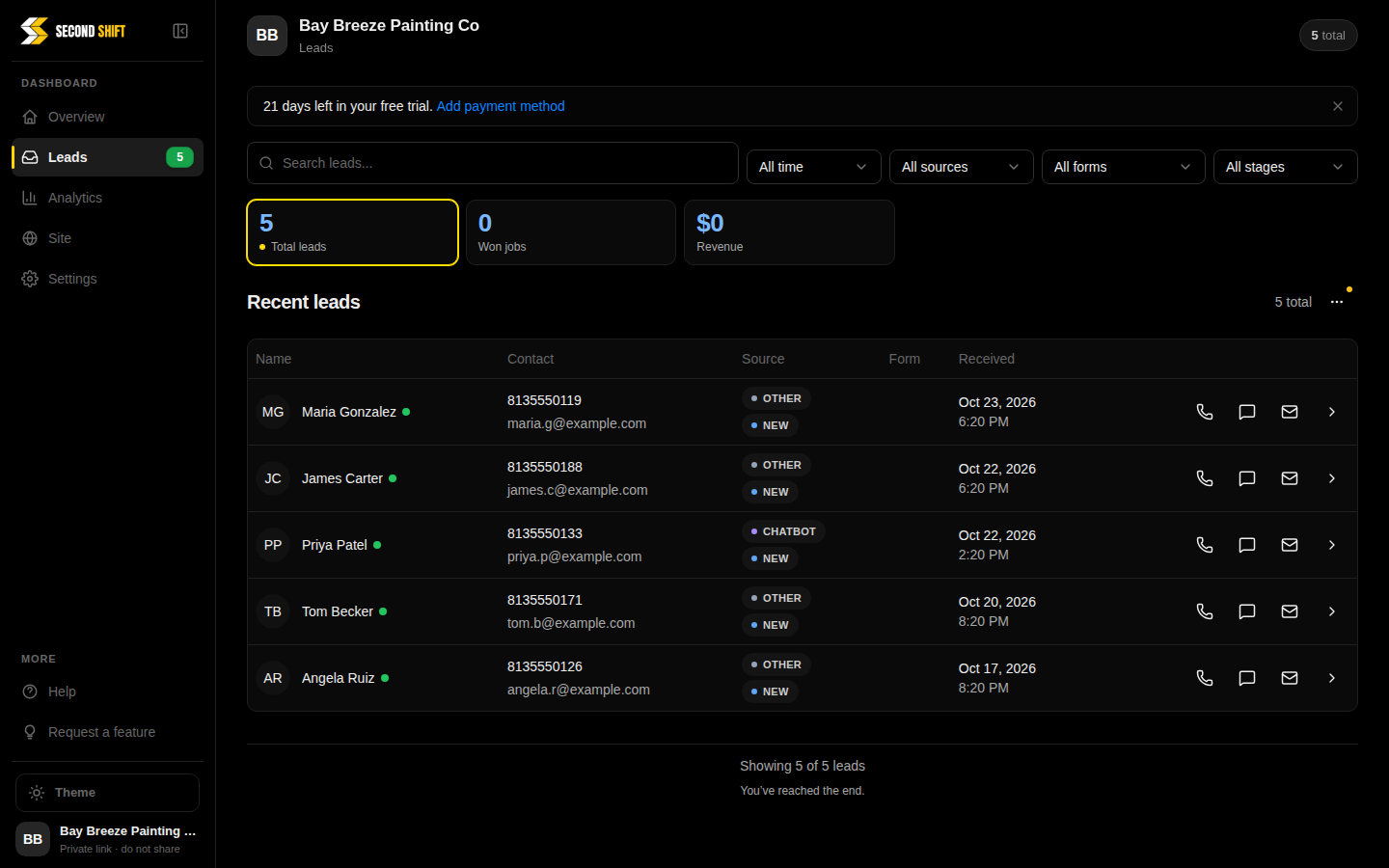Viewport: 1389px width, 868px height.
Task: Email Priya Patel via envelope icon
Action: [x=1290, y=545]
